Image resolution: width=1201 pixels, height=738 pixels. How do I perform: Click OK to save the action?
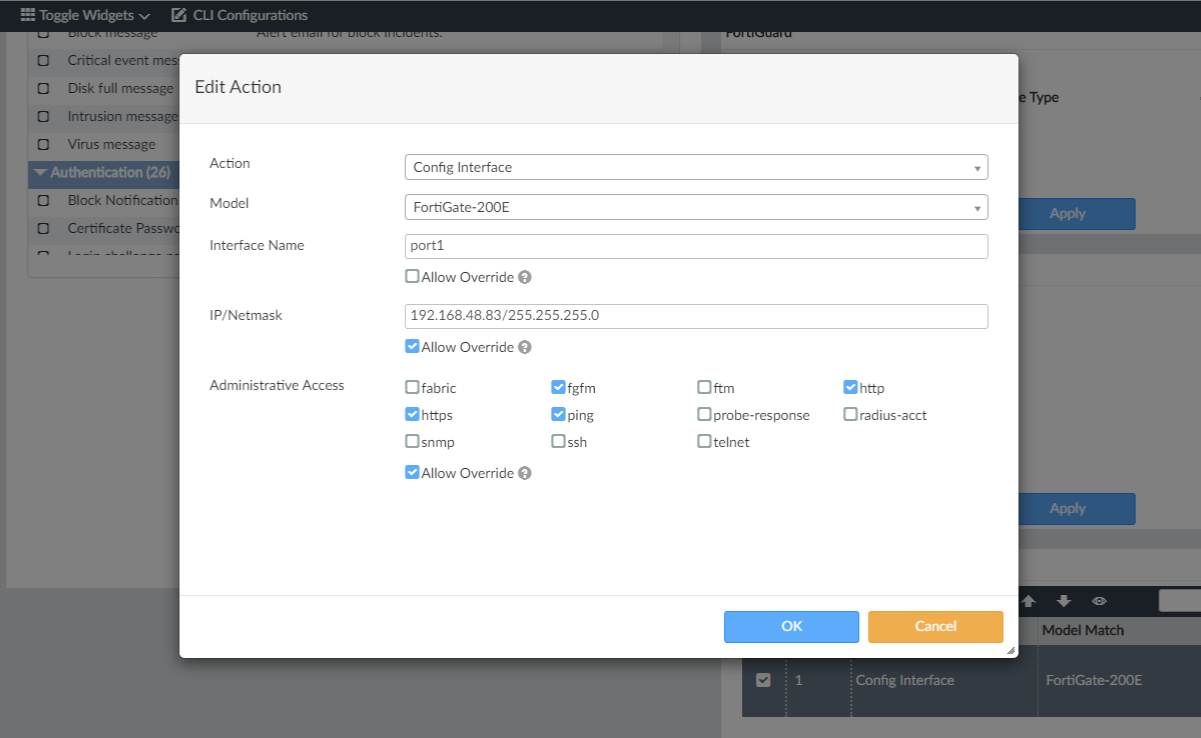pyautogui.click(x=791, y=626)
